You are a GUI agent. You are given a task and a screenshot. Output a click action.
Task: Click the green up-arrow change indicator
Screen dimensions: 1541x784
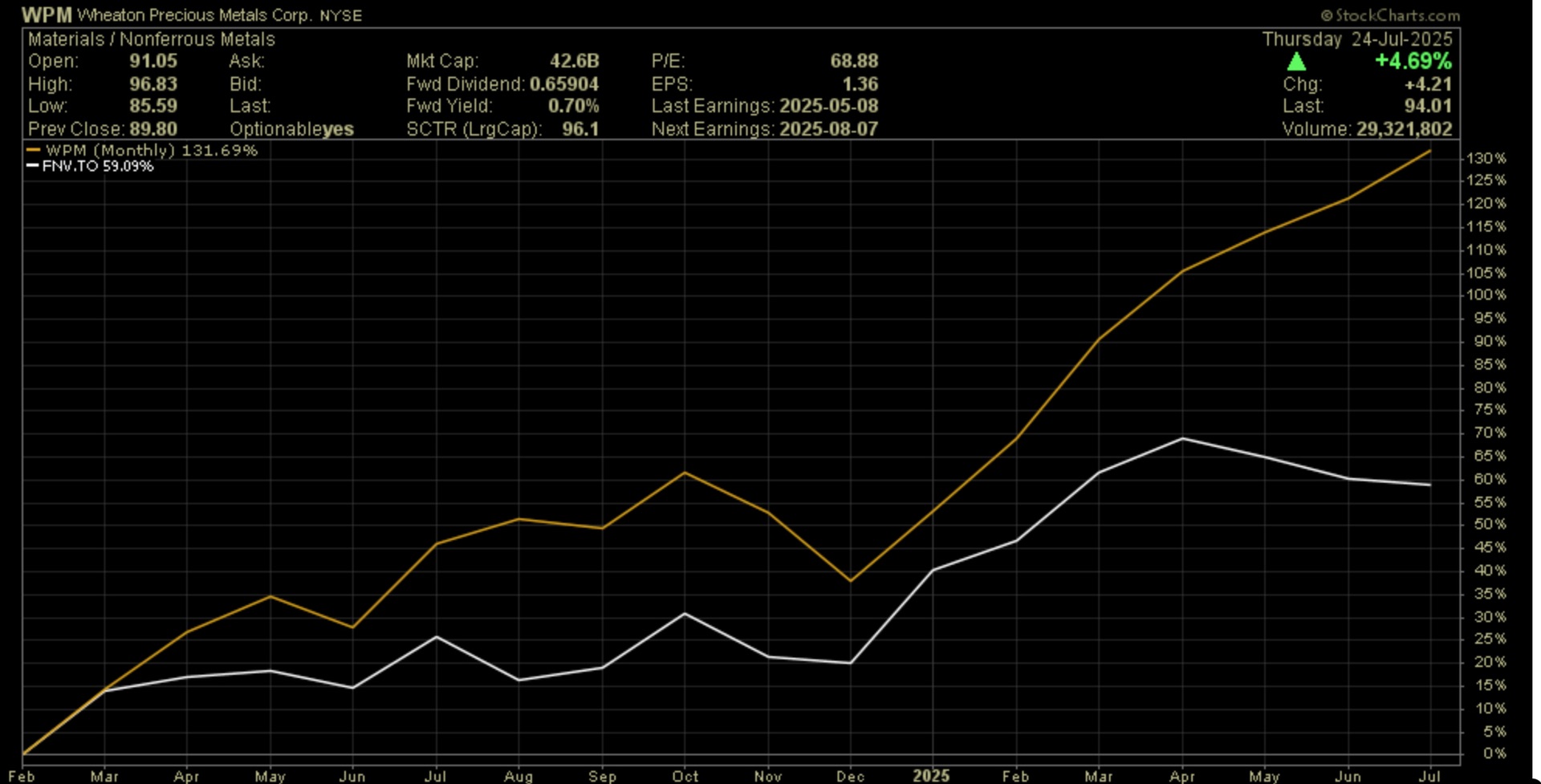click(x=1296, y=62)
